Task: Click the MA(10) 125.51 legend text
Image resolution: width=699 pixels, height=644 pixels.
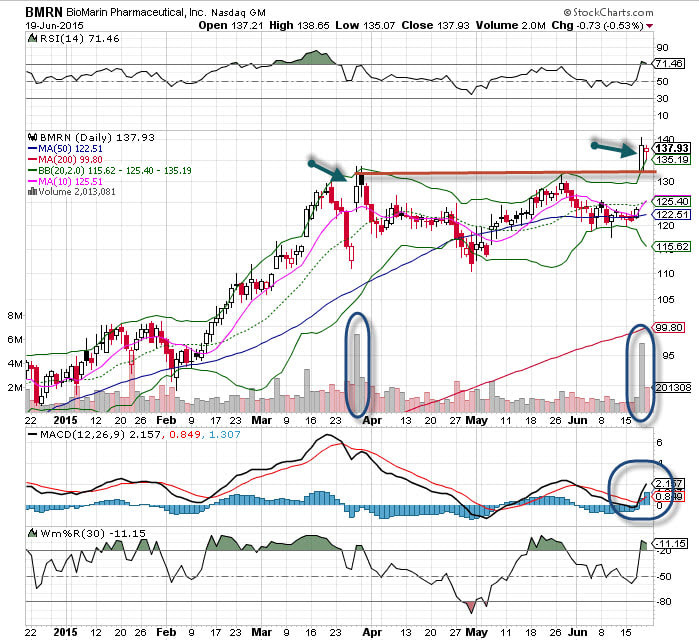Action: (x=70, y=181)
